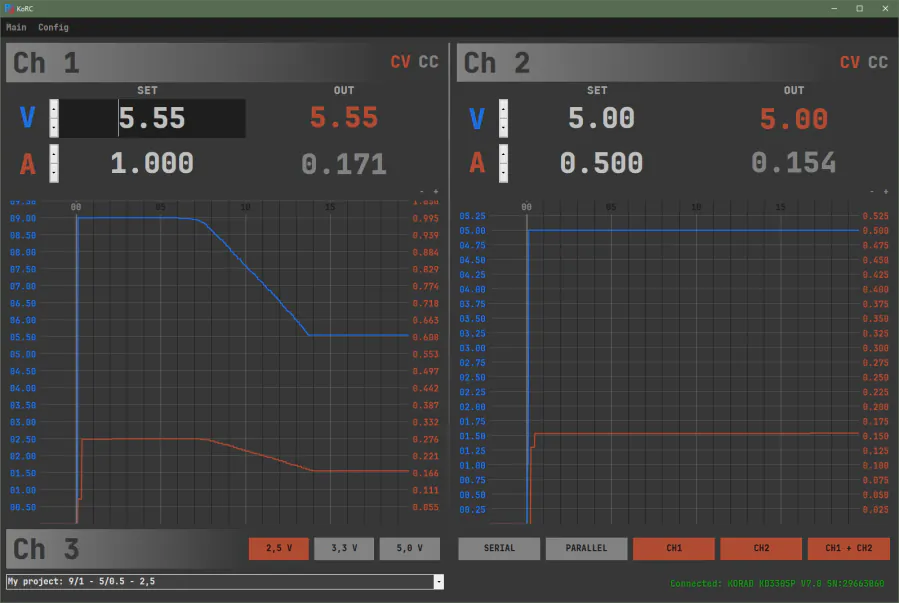Open the Main menu
Screen dimensions: 899x603
coord(16,27)
